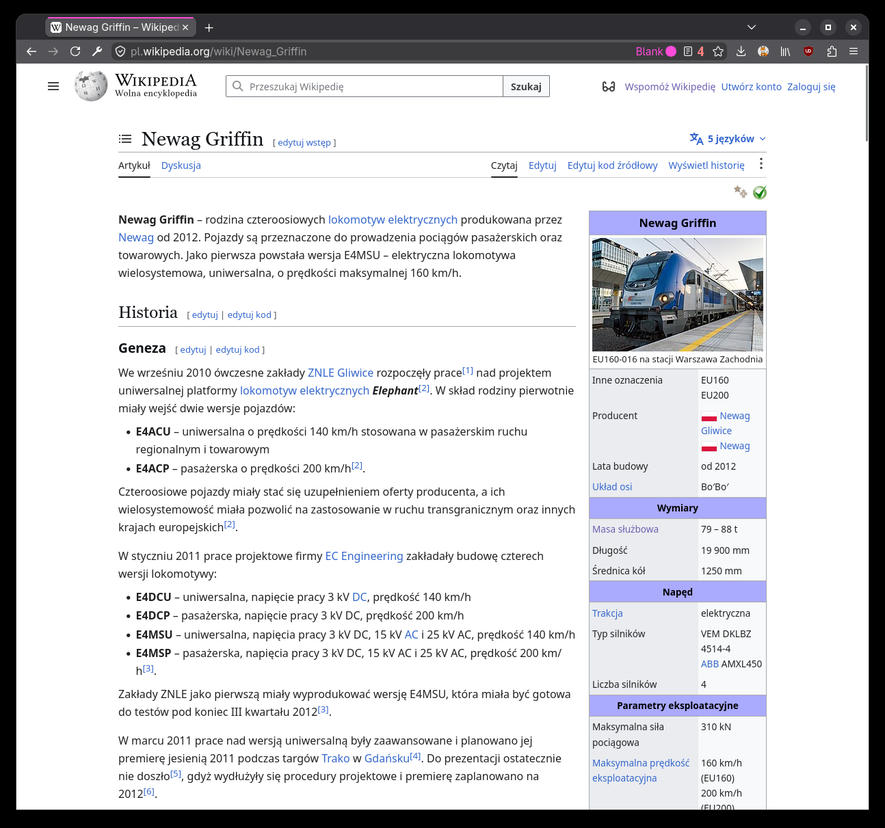Open Masa służbowa infobox link
The width and height of the screenshot is (885, 828).
point(625,529)
